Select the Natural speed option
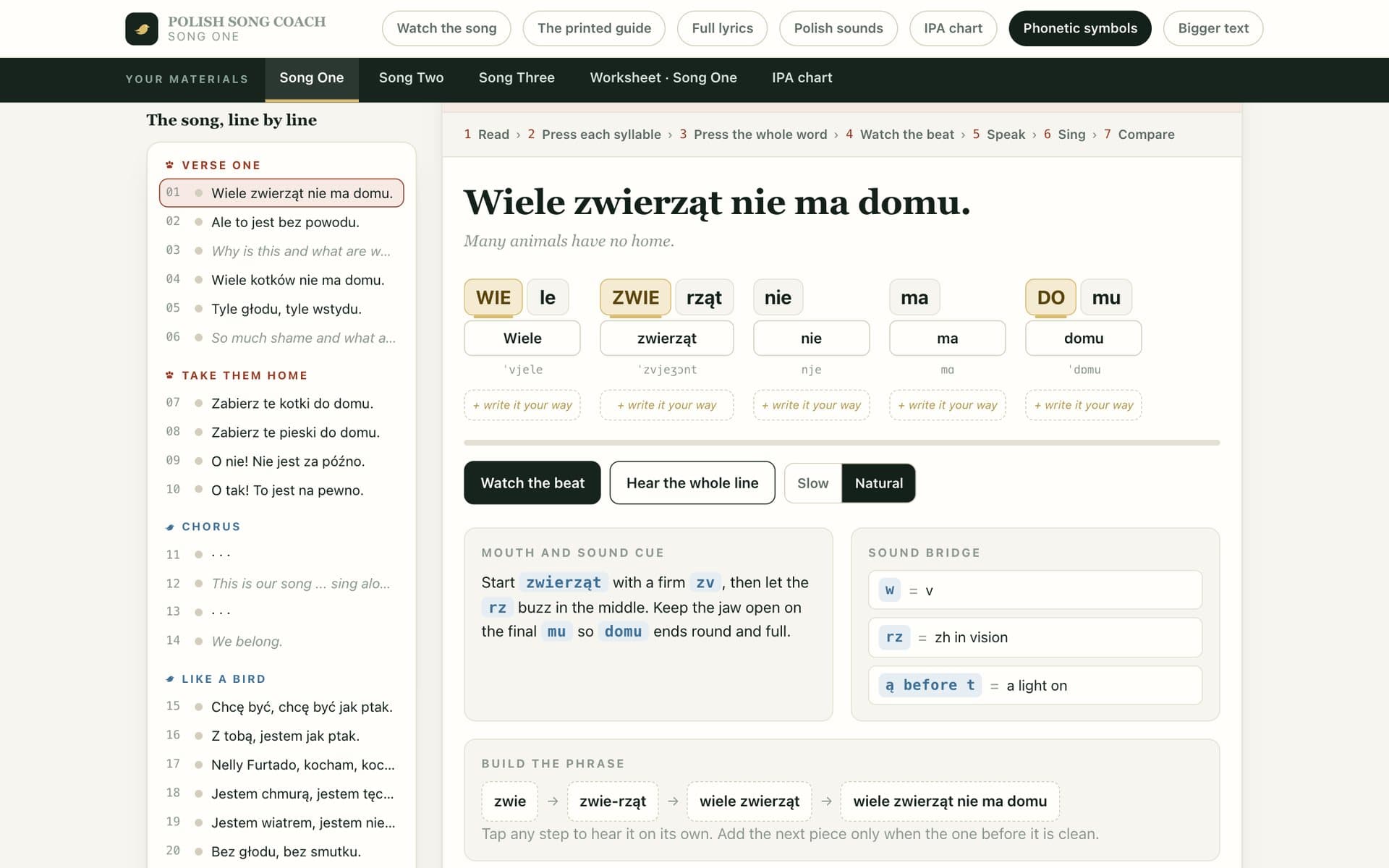Viewport: 1389px width, 868px height. click(878, 483)
